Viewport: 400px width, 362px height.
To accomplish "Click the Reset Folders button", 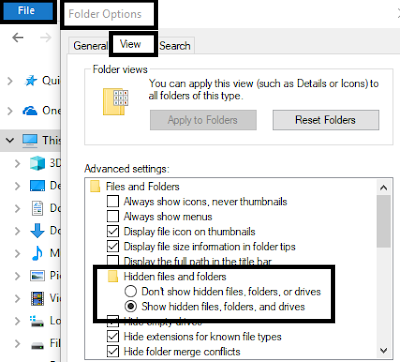I will (326, 120).
